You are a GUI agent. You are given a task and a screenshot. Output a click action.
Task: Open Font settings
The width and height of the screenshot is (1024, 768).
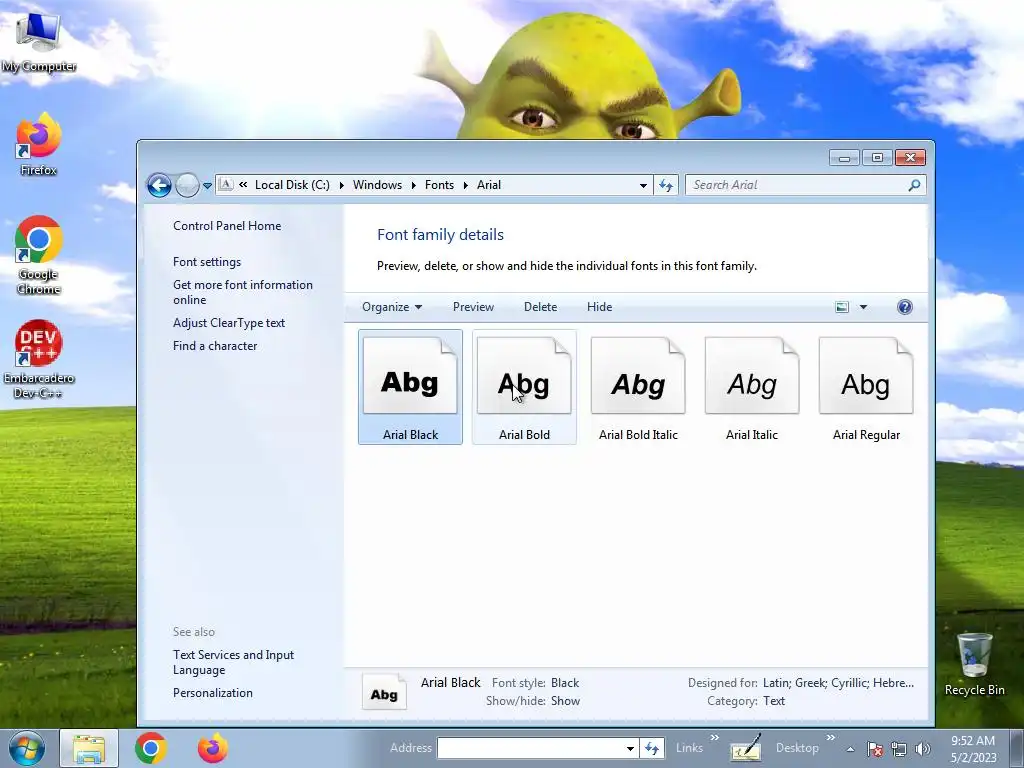click(206, 262)
